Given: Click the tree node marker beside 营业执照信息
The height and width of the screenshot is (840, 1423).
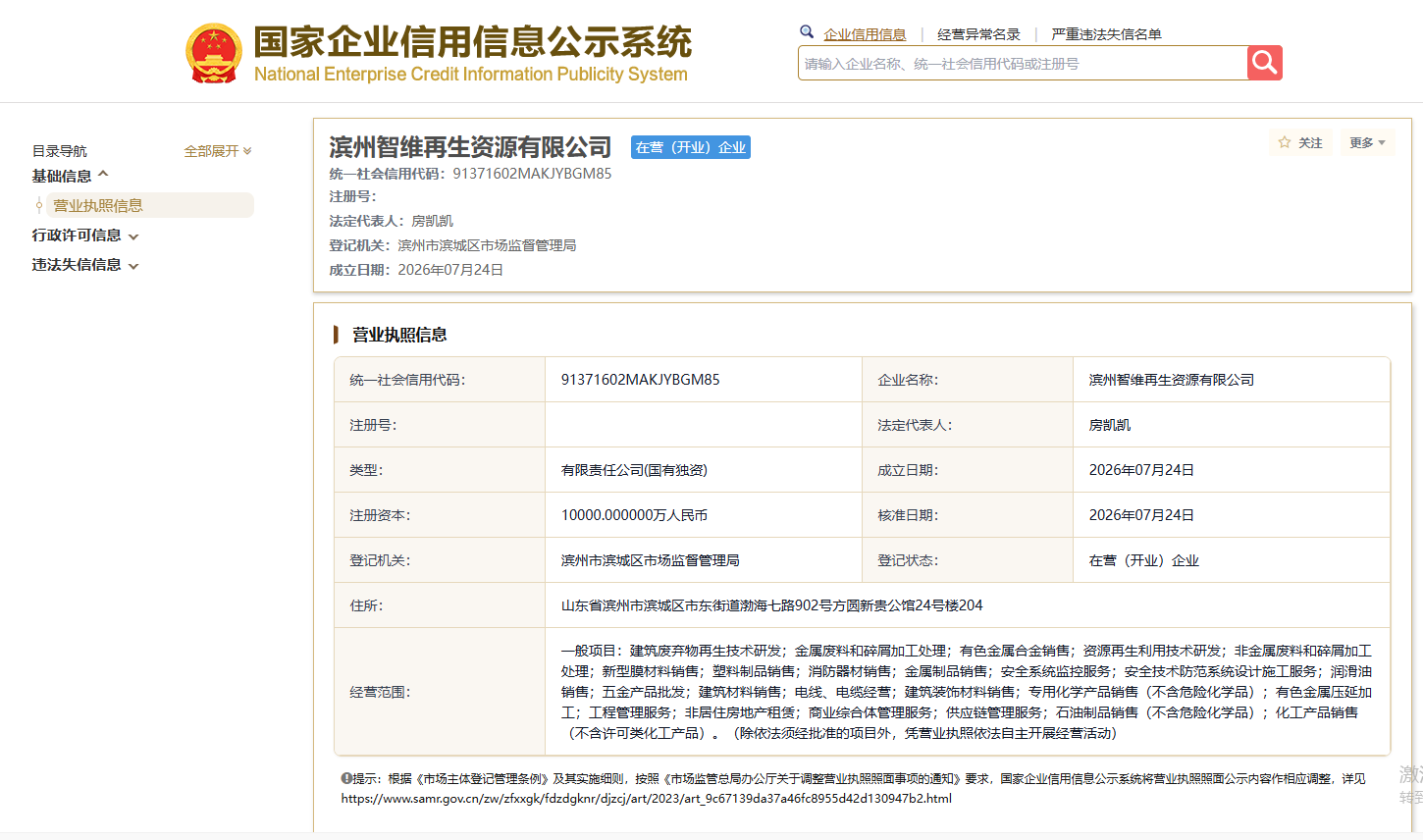Looking at the screenshot, I should tap(39, 205).
